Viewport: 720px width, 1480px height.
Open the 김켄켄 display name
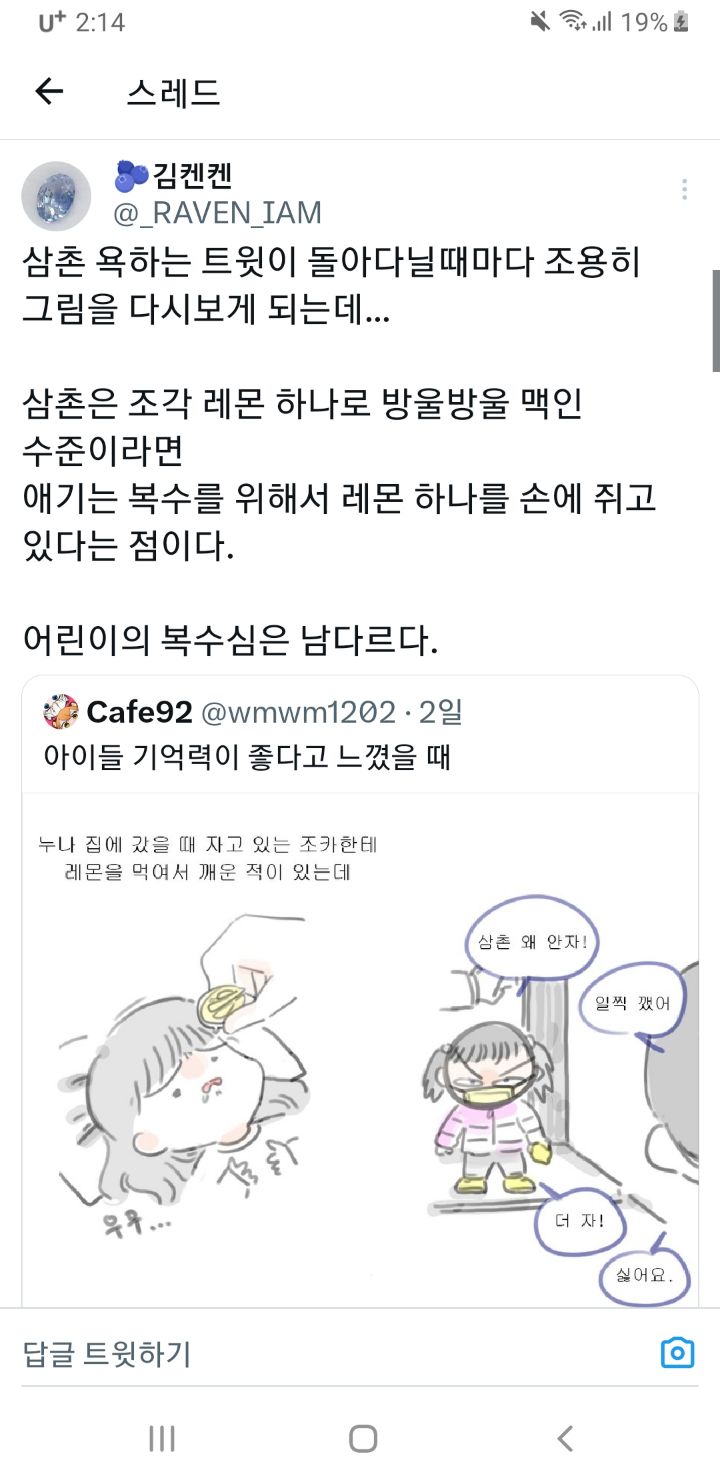click(x=174, y=177)
